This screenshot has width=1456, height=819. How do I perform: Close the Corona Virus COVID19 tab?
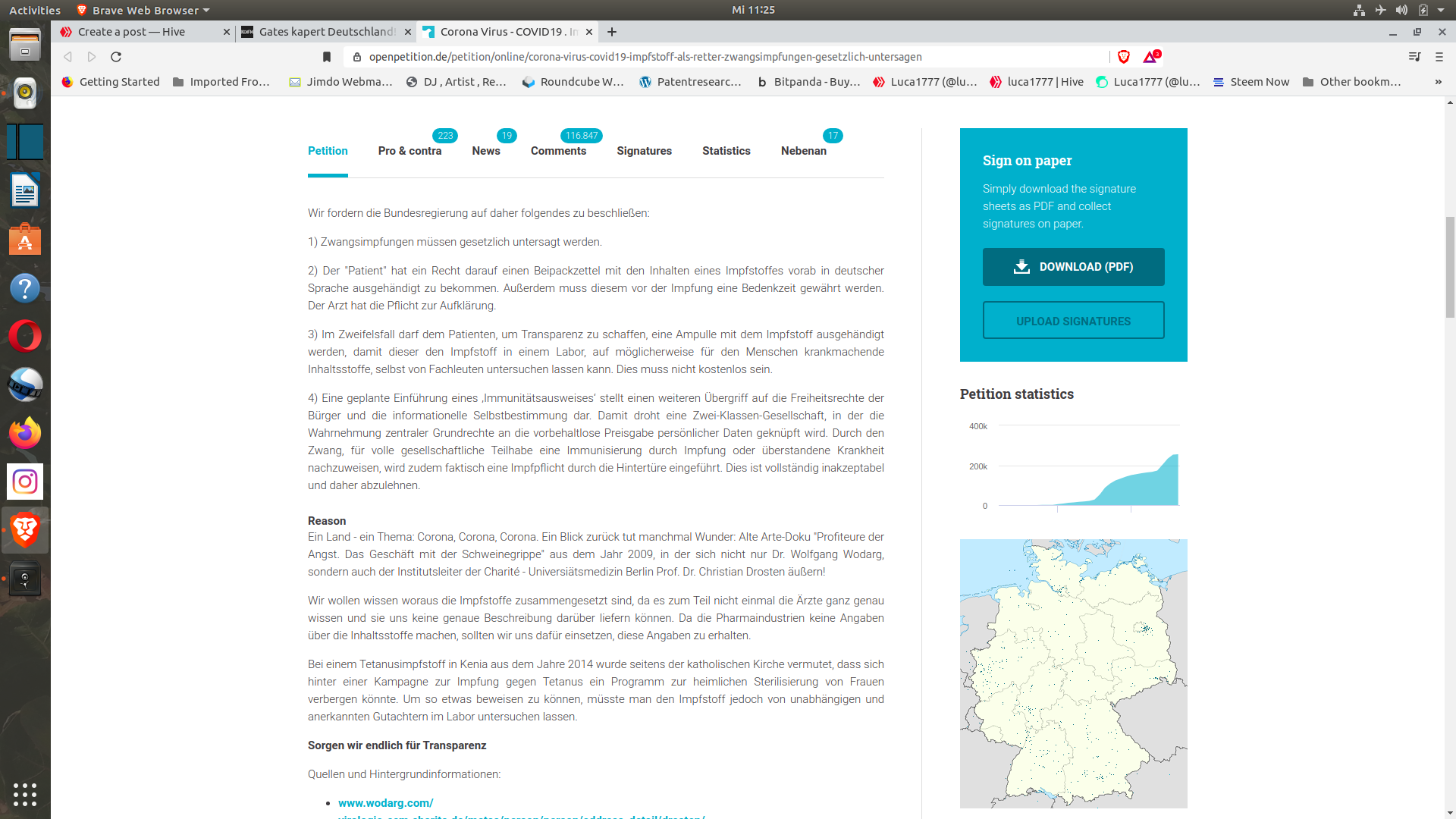click(x=590, y=32)
